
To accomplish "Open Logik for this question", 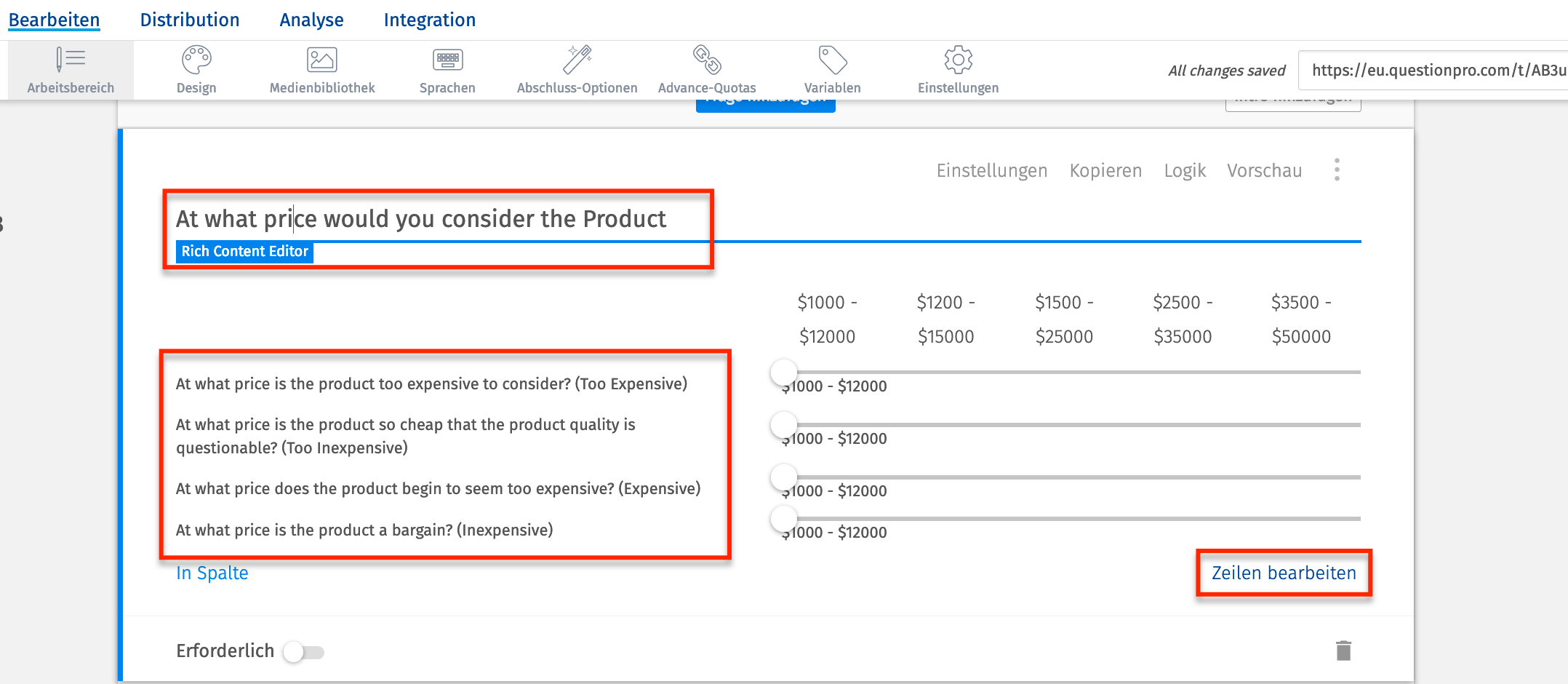I will click(1185, 170).
